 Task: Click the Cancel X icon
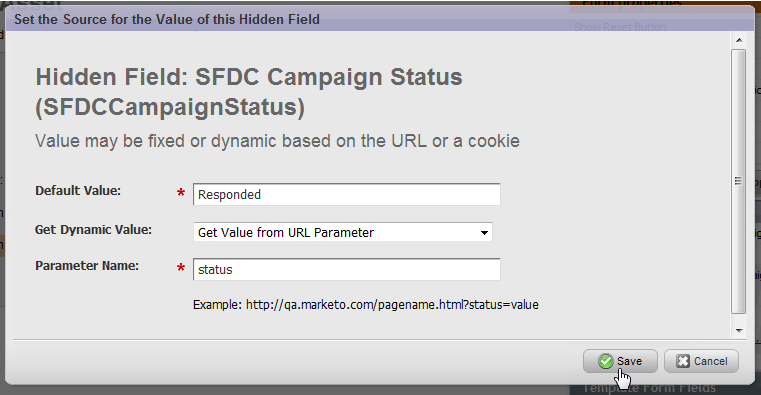tap(683, 361)
